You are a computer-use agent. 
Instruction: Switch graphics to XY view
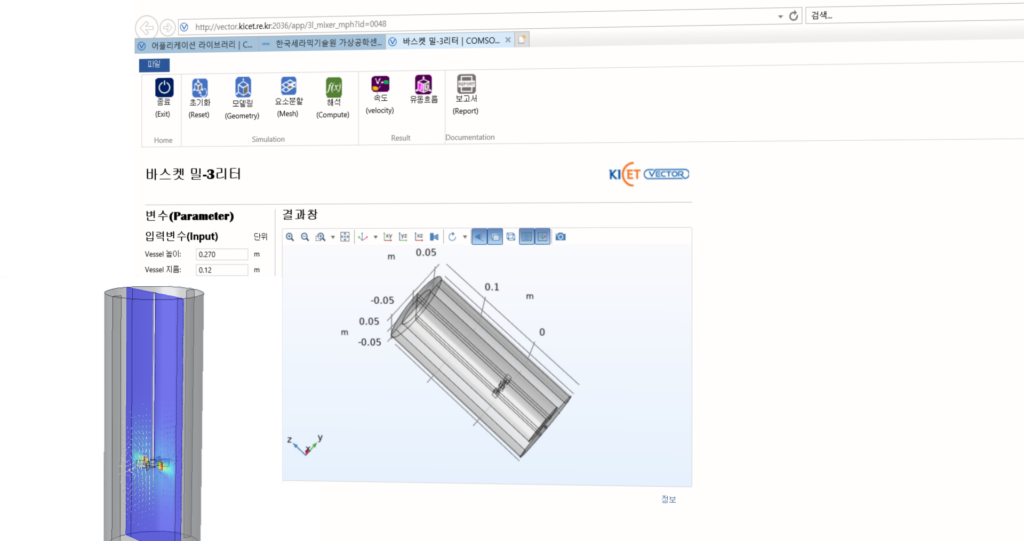387,237
